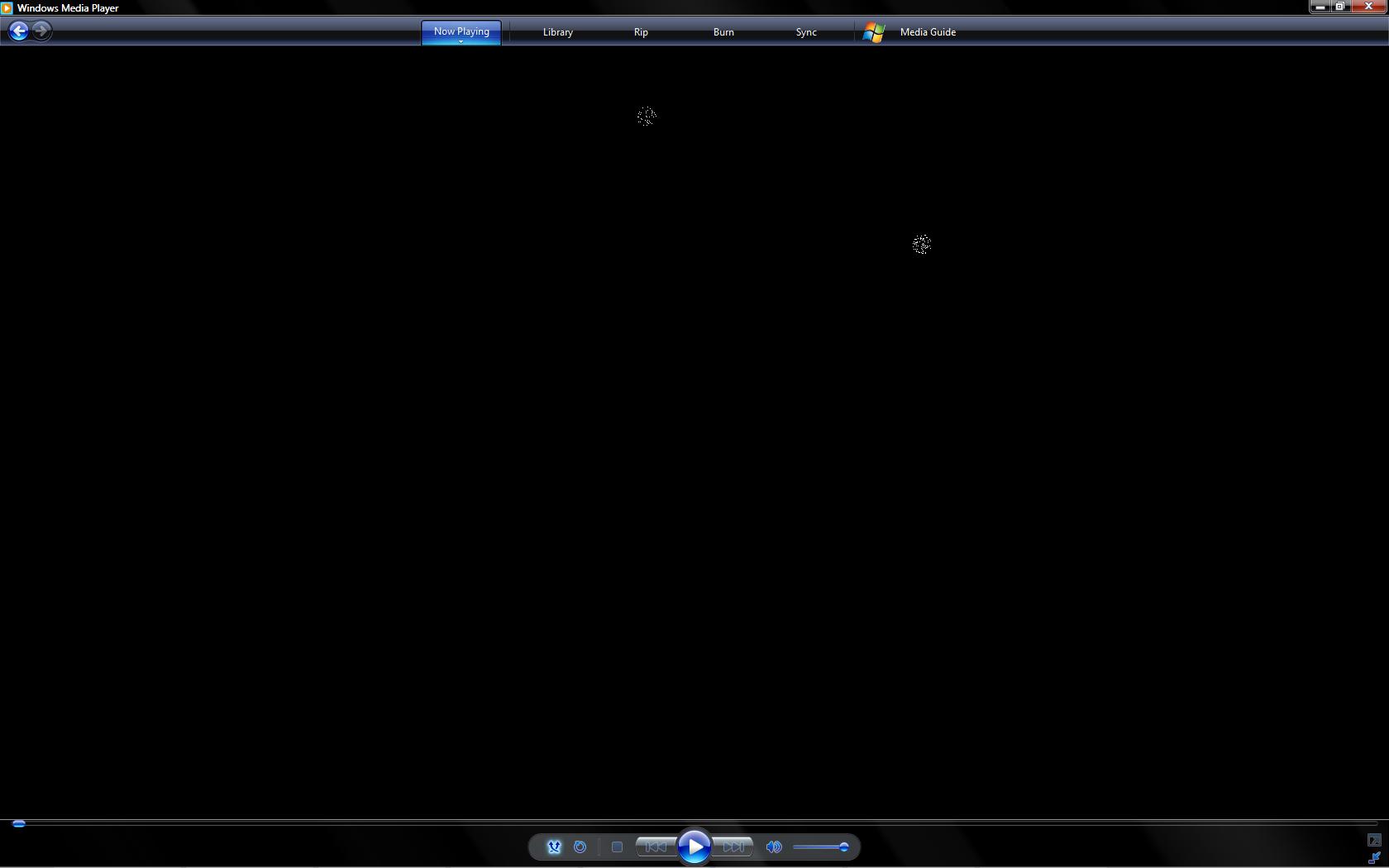Open the Library tab
Viewport: 1389px width, 868px height.
click(x=558, y=32)
